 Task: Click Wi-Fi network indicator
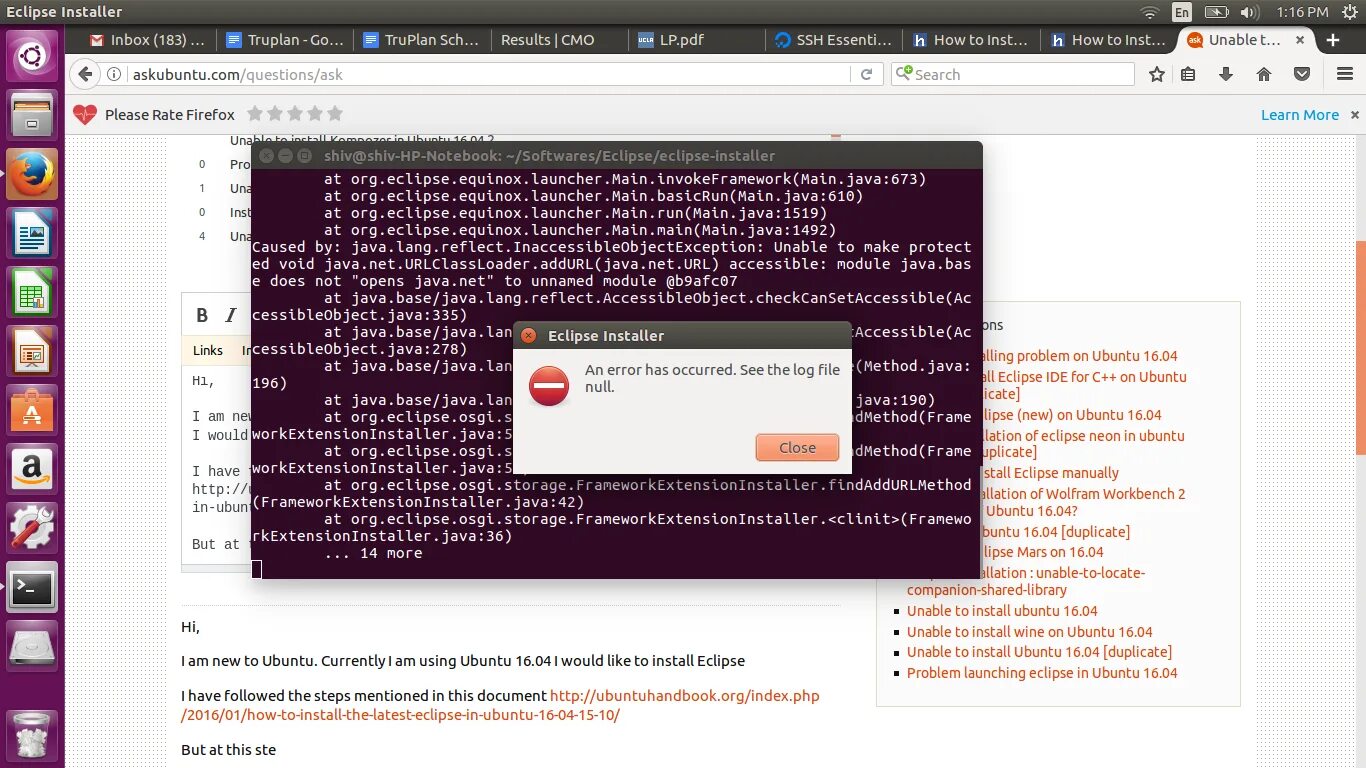(1150, 12)
